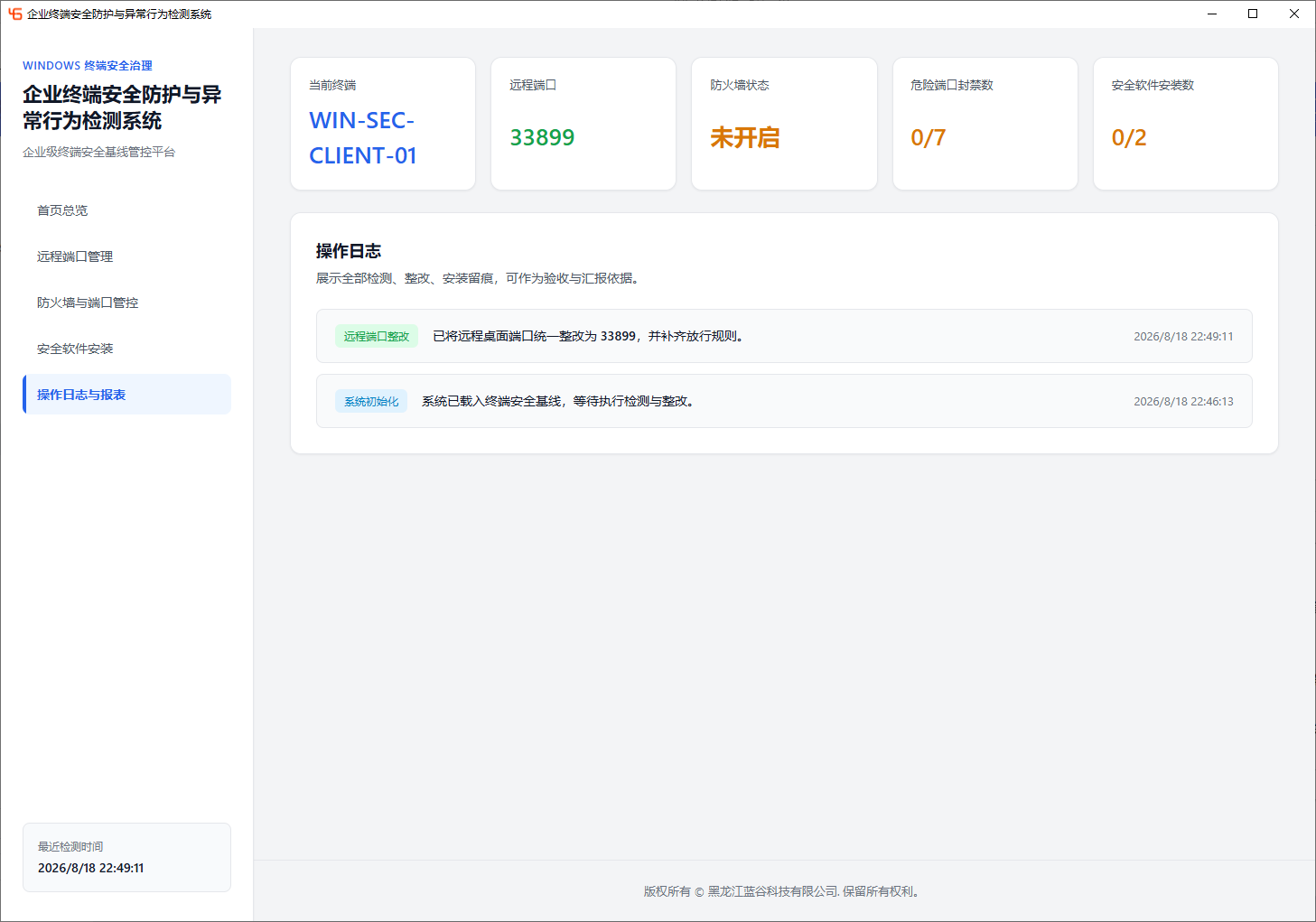This screenshot has height=922, width=1316.
Task: Click the 远程端口整改 green tag
Action: click(377, 336)
